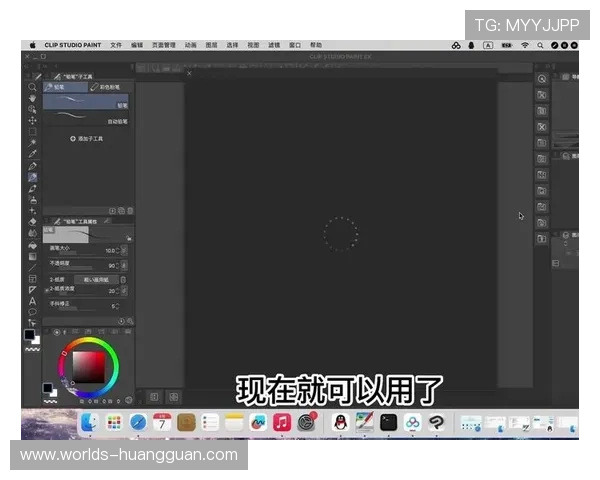Click the foreground black color swatch
This screenshot has width=600, height=480.
30,334
